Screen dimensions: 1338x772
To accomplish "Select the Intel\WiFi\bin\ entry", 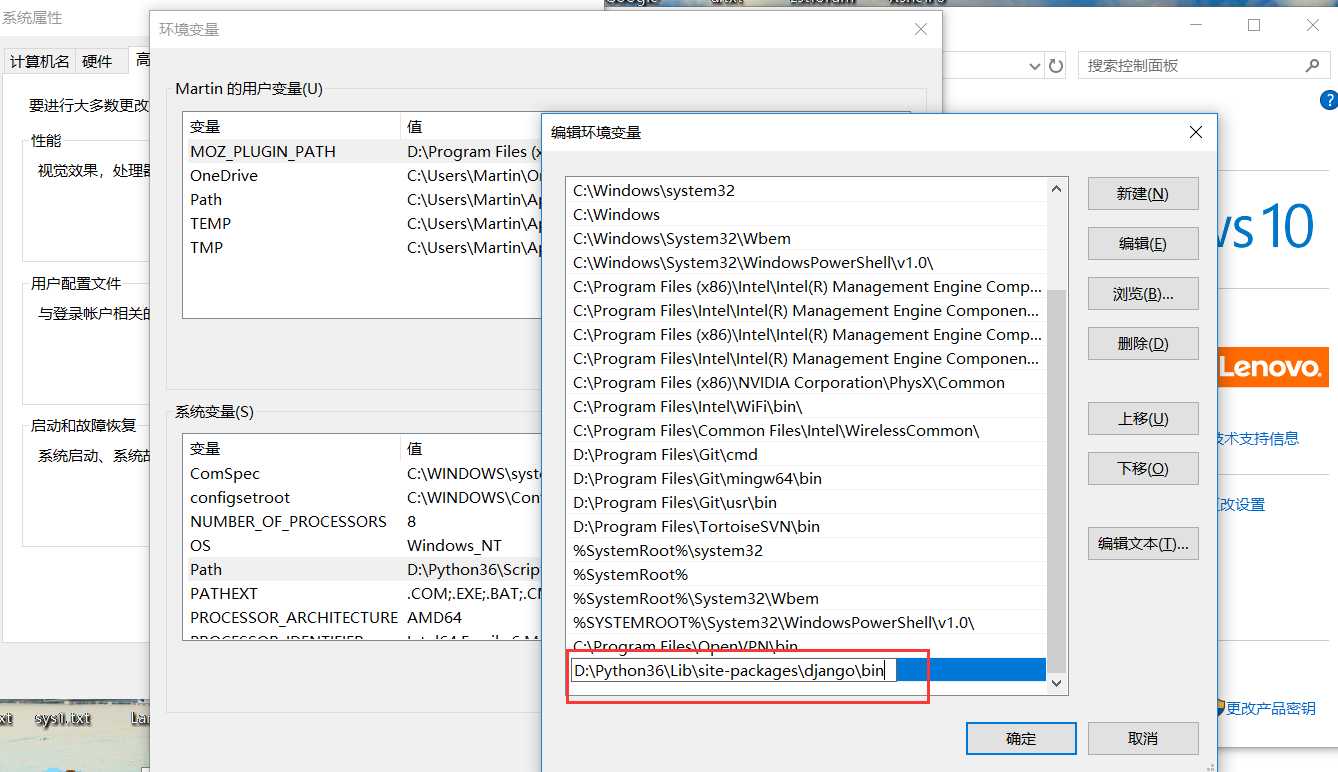I will (x=806, y=406).
